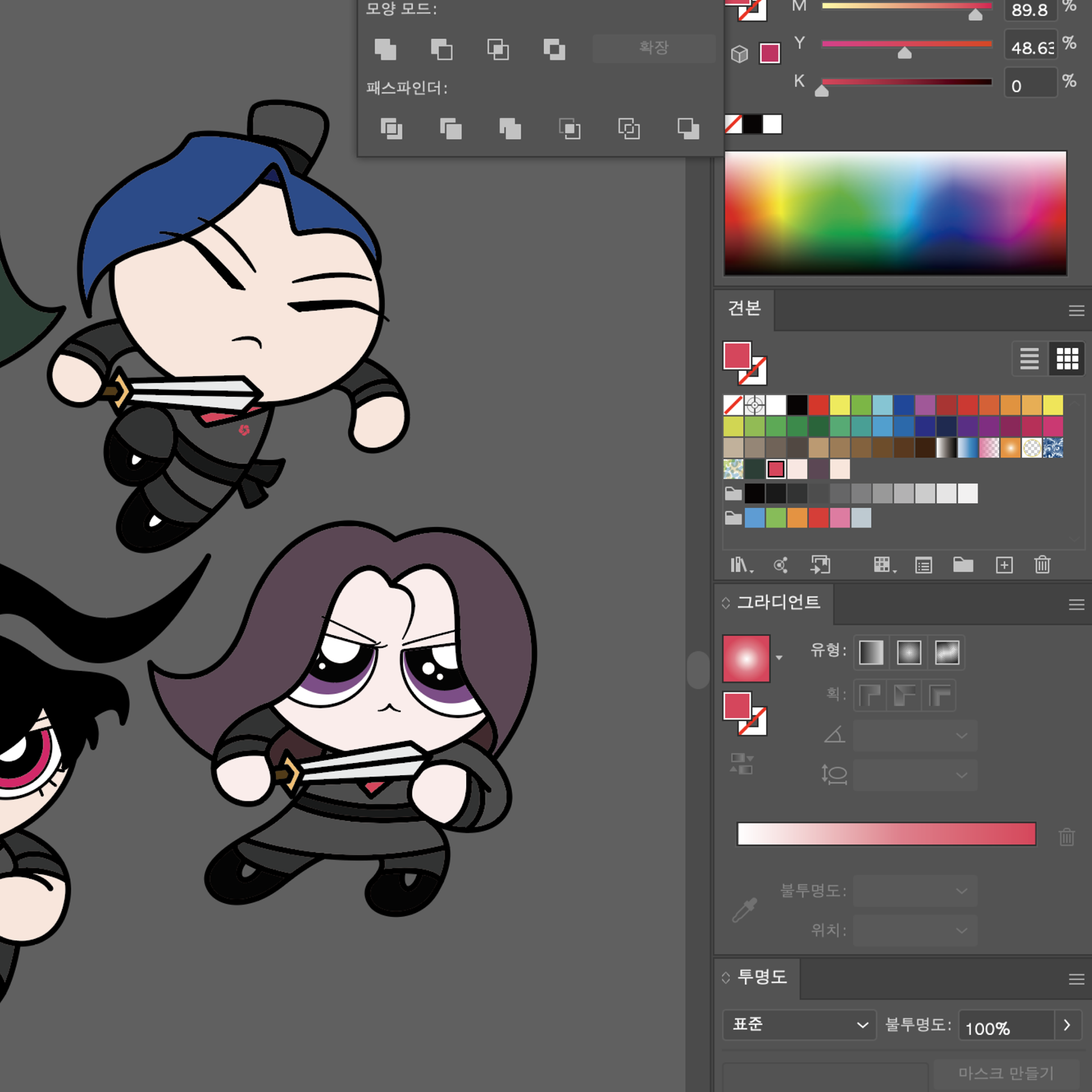Viewport: 1092px width, 1092px height.
Task: Open the Swatch Libraries menu icon
Action: pyautogui.click(x=741, y=565)
